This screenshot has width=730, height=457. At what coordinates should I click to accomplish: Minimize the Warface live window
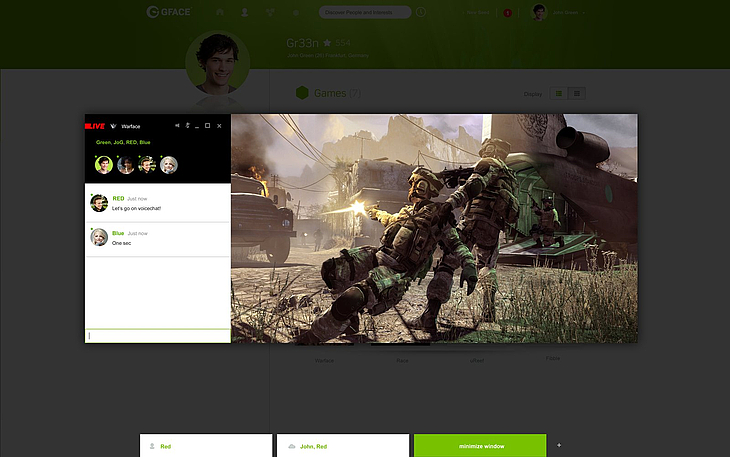[197, 127]
